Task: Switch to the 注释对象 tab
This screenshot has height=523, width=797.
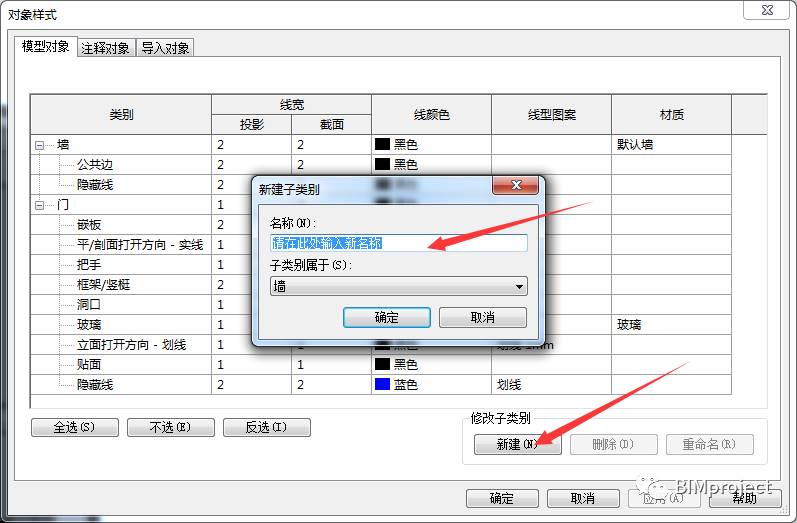Action: [x=106, y=48]
